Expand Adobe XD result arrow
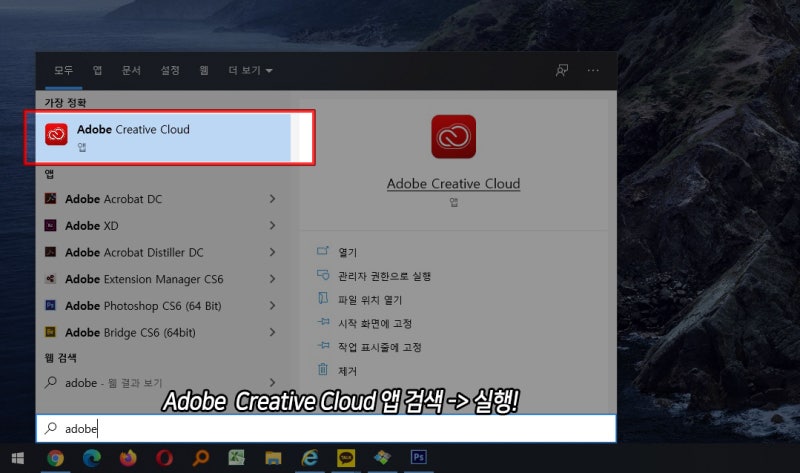Viewport: 800px width, 473px height. (x=272, y=225)
